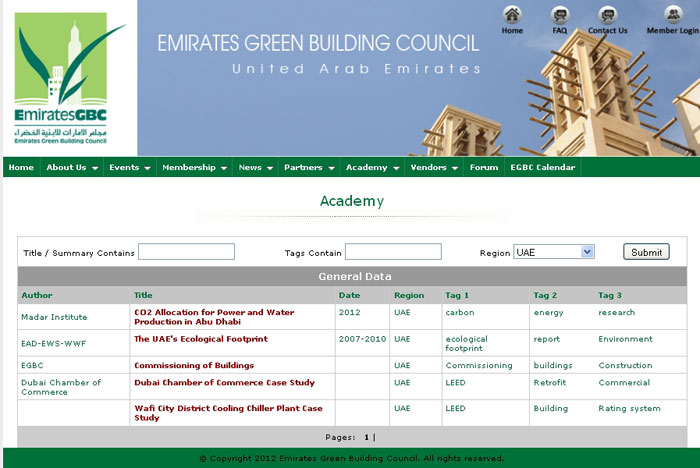Sort by the Tag 3 column header
Screen dimensions: 700x468
[x=610, y=295]
